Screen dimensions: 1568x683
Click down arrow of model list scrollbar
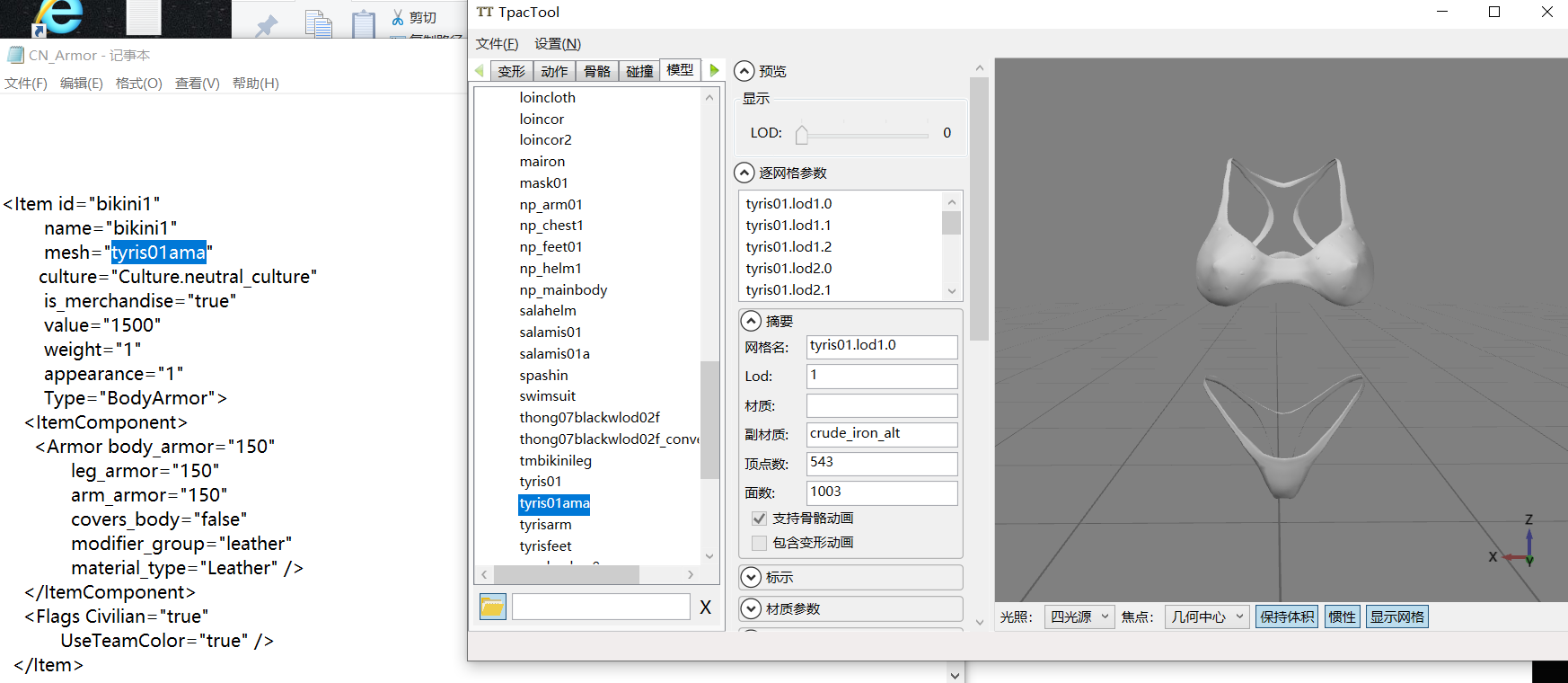coord(709,556)
